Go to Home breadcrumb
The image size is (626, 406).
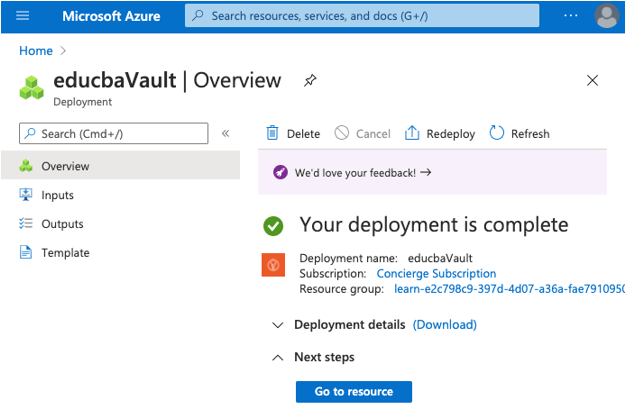click(x=36, y=51)
